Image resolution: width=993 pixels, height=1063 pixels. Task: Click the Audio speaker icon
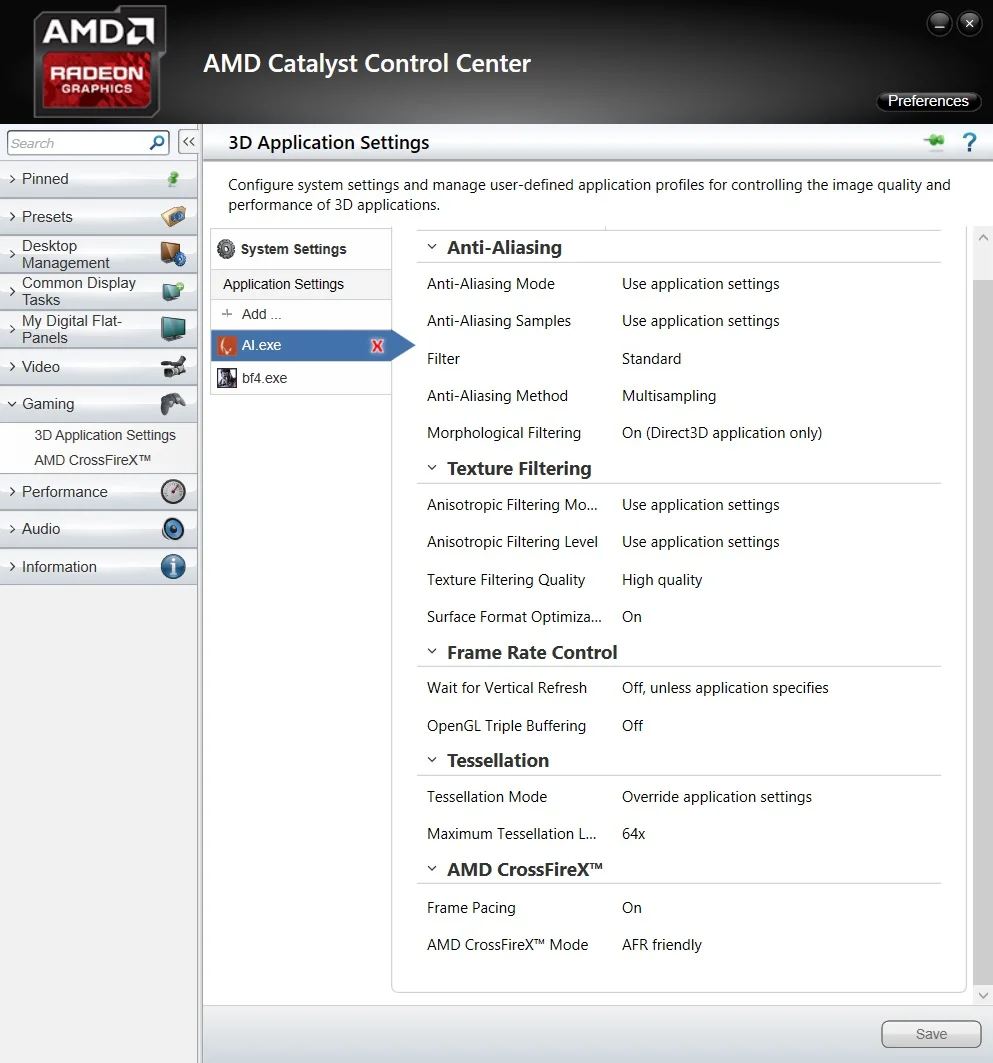coord(173,529)
